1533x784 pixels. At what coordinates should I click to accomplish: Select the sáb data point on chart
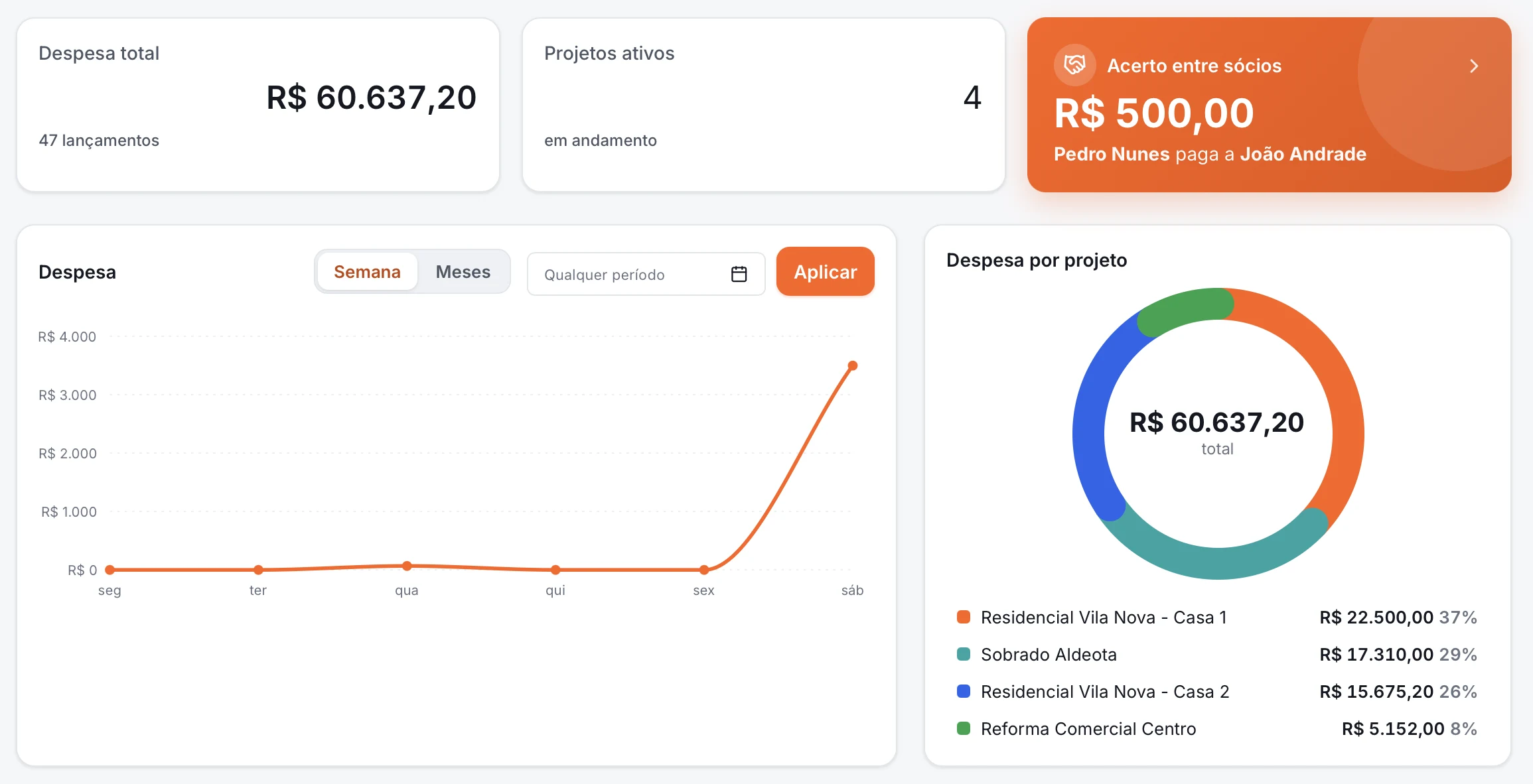coord(853,365)
